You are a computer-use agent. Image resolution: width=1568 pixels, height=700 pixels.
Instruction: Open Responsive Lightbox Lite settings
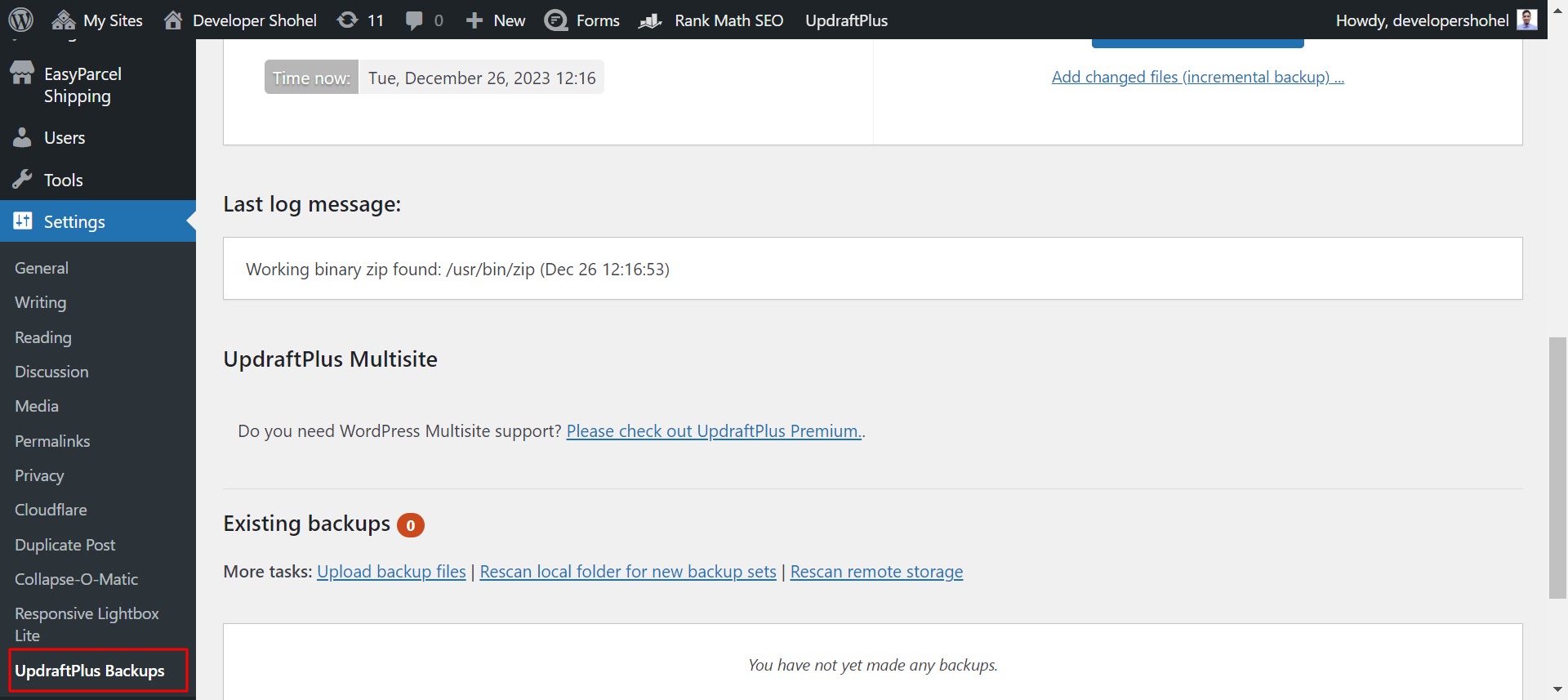[87, 624]
